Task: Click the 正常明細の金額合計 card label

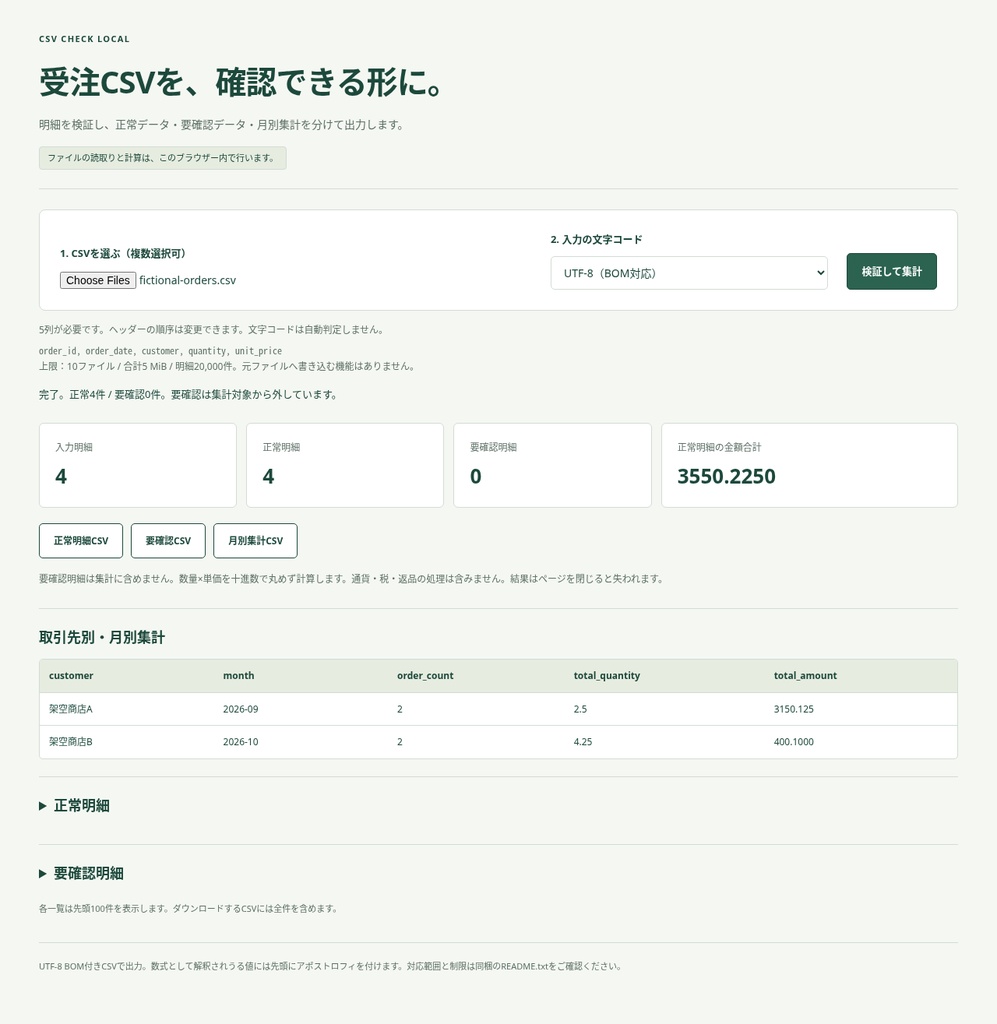Action: click(x=719, y=447)
